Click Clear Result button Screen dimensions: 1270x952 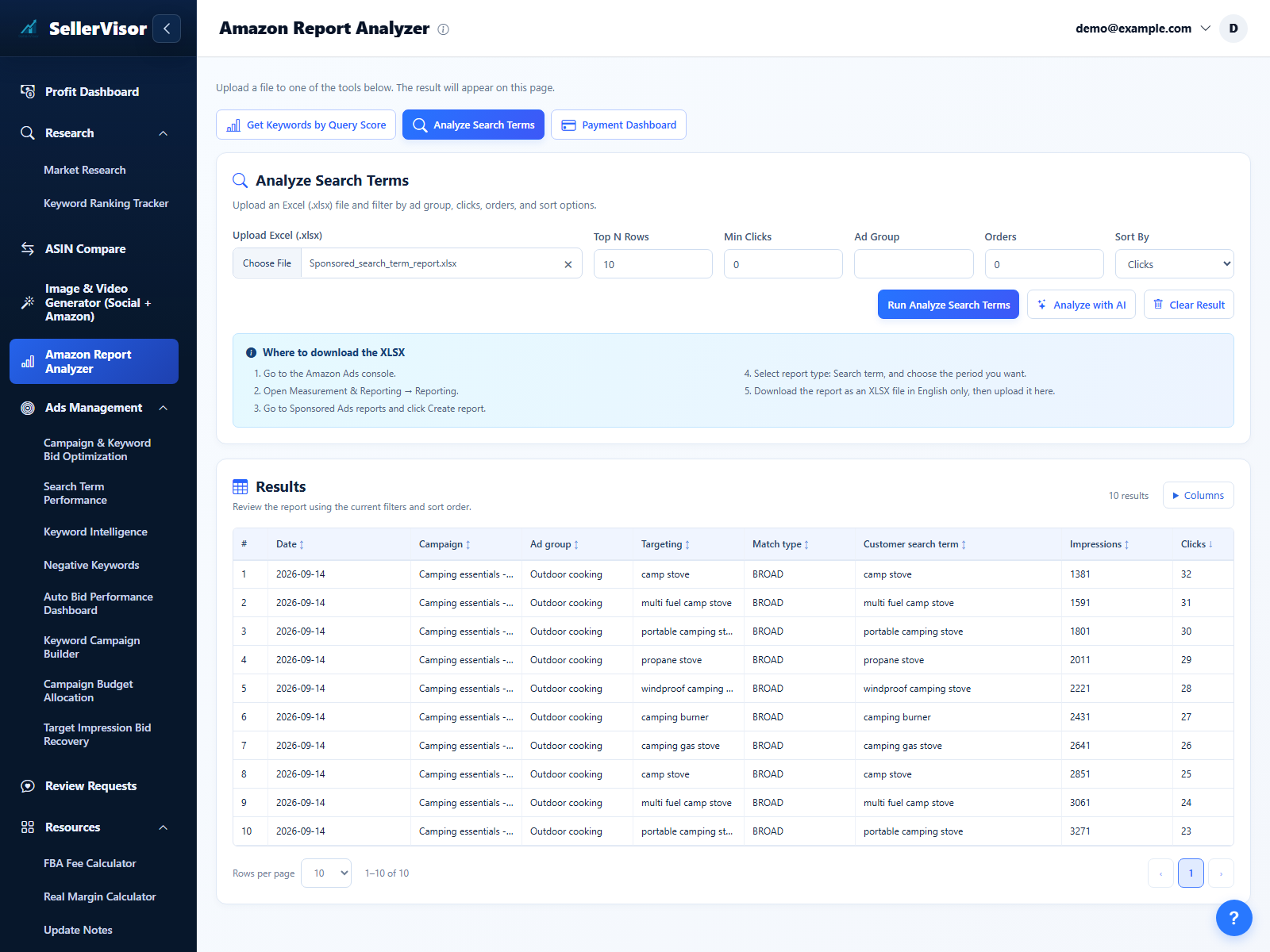click(x=1189, y=305)
